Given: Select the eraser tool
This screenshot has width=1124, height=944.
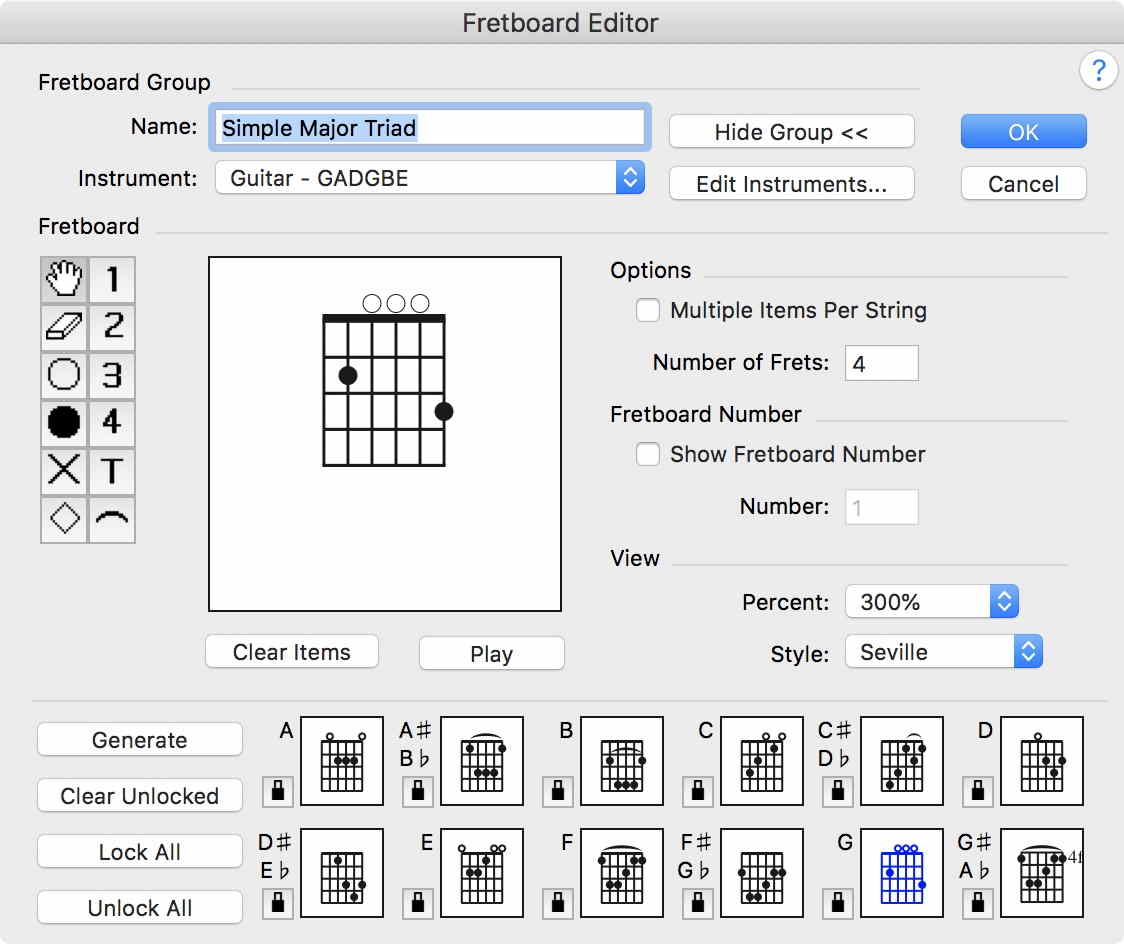Looking at the screenshot, I should 64,328.
